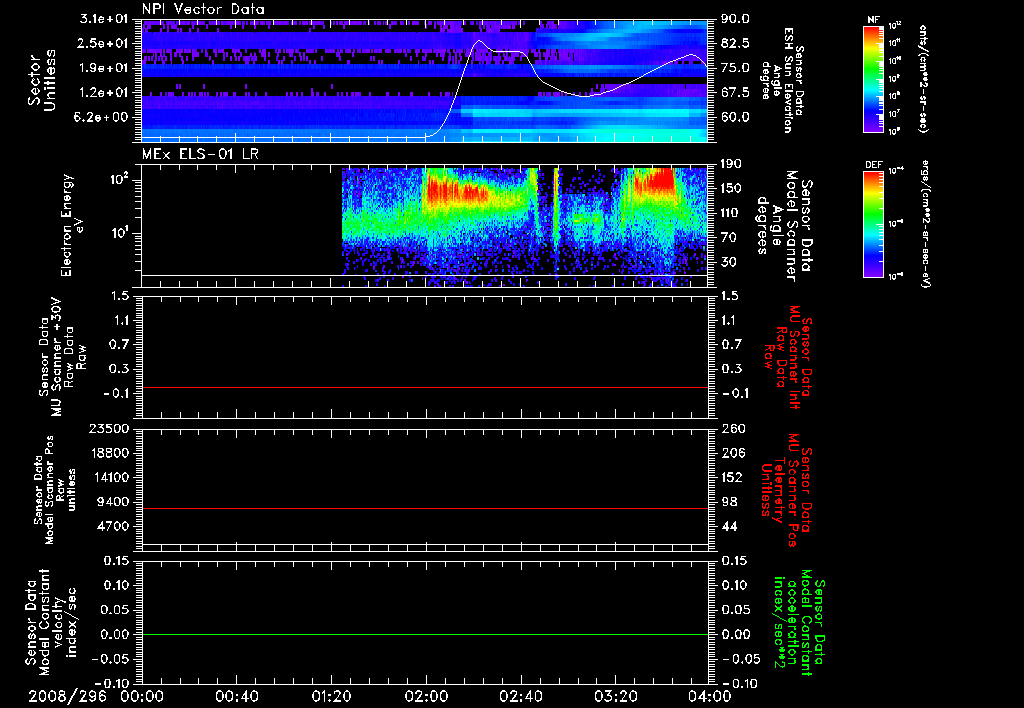Select the 'NPI Vector Data' panel title
The image size is (1024, 708).
pos(203,9)
